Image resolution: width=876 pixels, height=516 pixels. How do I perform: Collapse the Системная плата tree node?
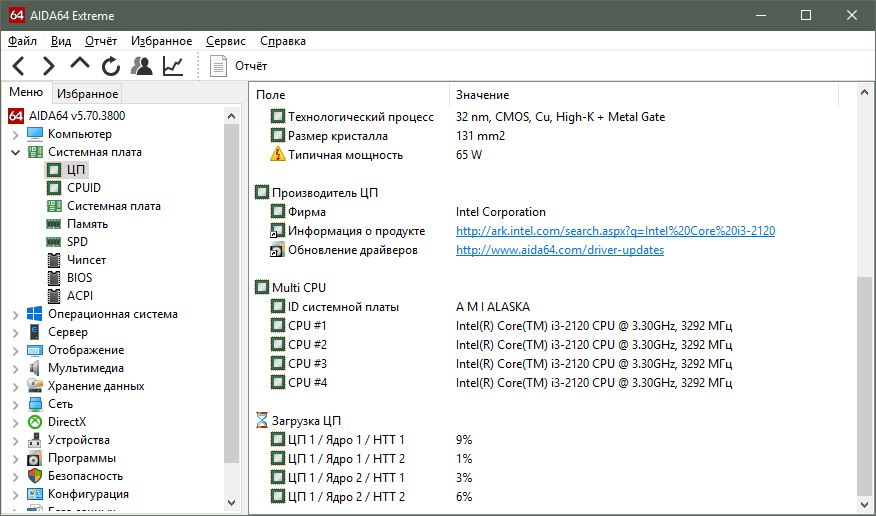tap(15, 153)
